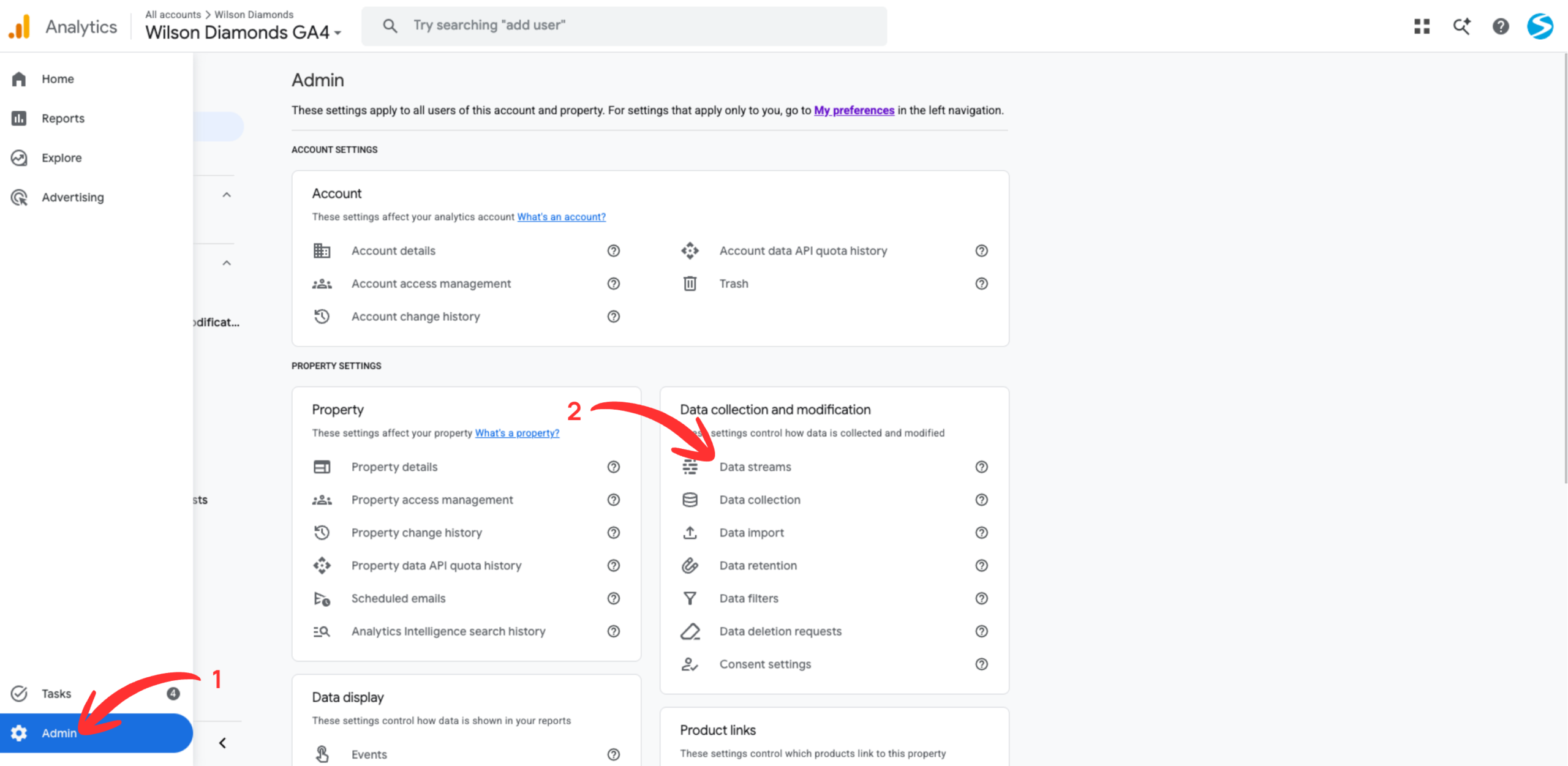Screen dimensions: 1568x766
Task: Show help for Events
Action: tap(613, 754)
